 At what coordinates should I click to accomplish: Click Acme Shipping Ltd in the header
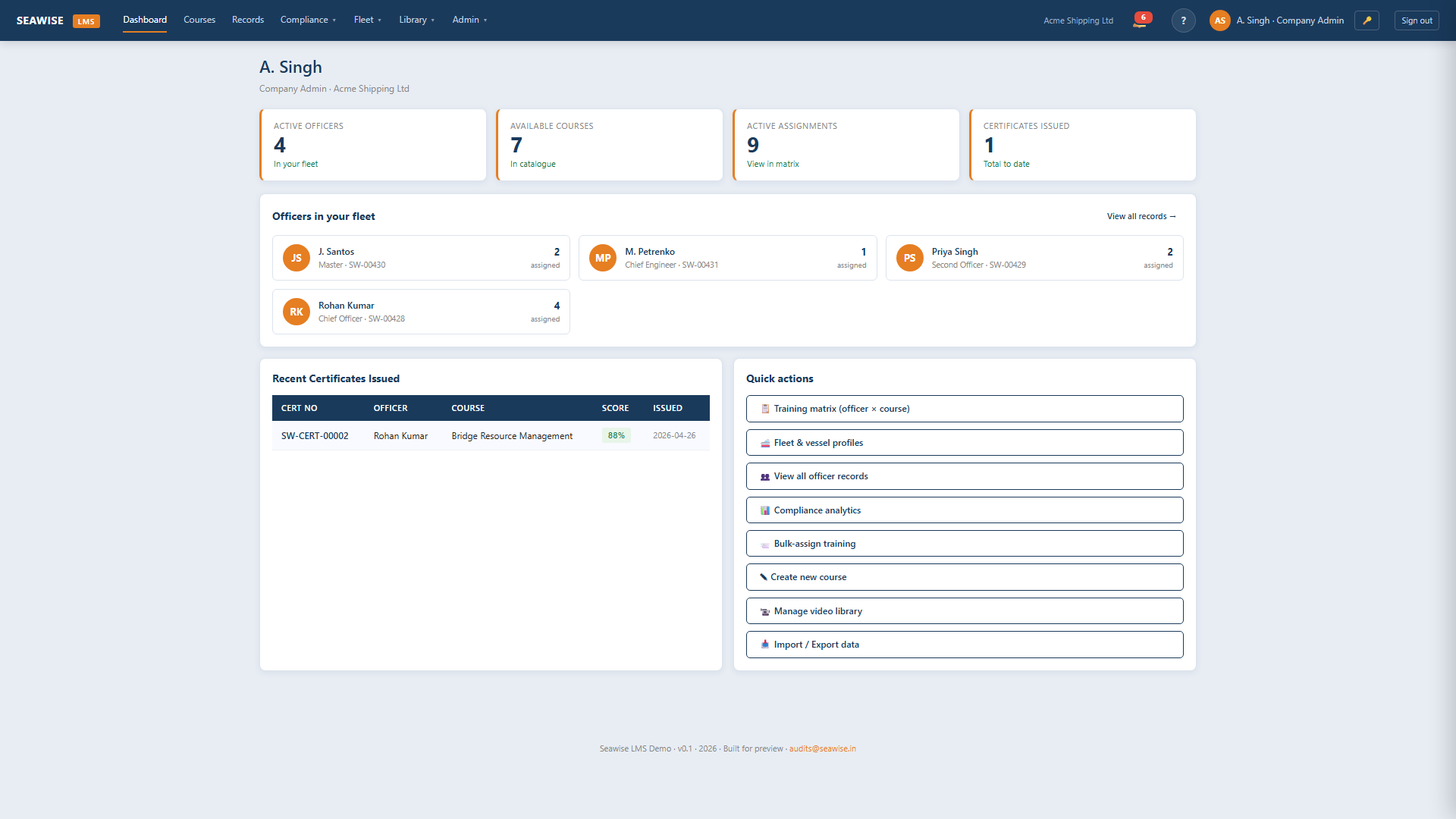pyautogui.click(x=1078, y=20)
